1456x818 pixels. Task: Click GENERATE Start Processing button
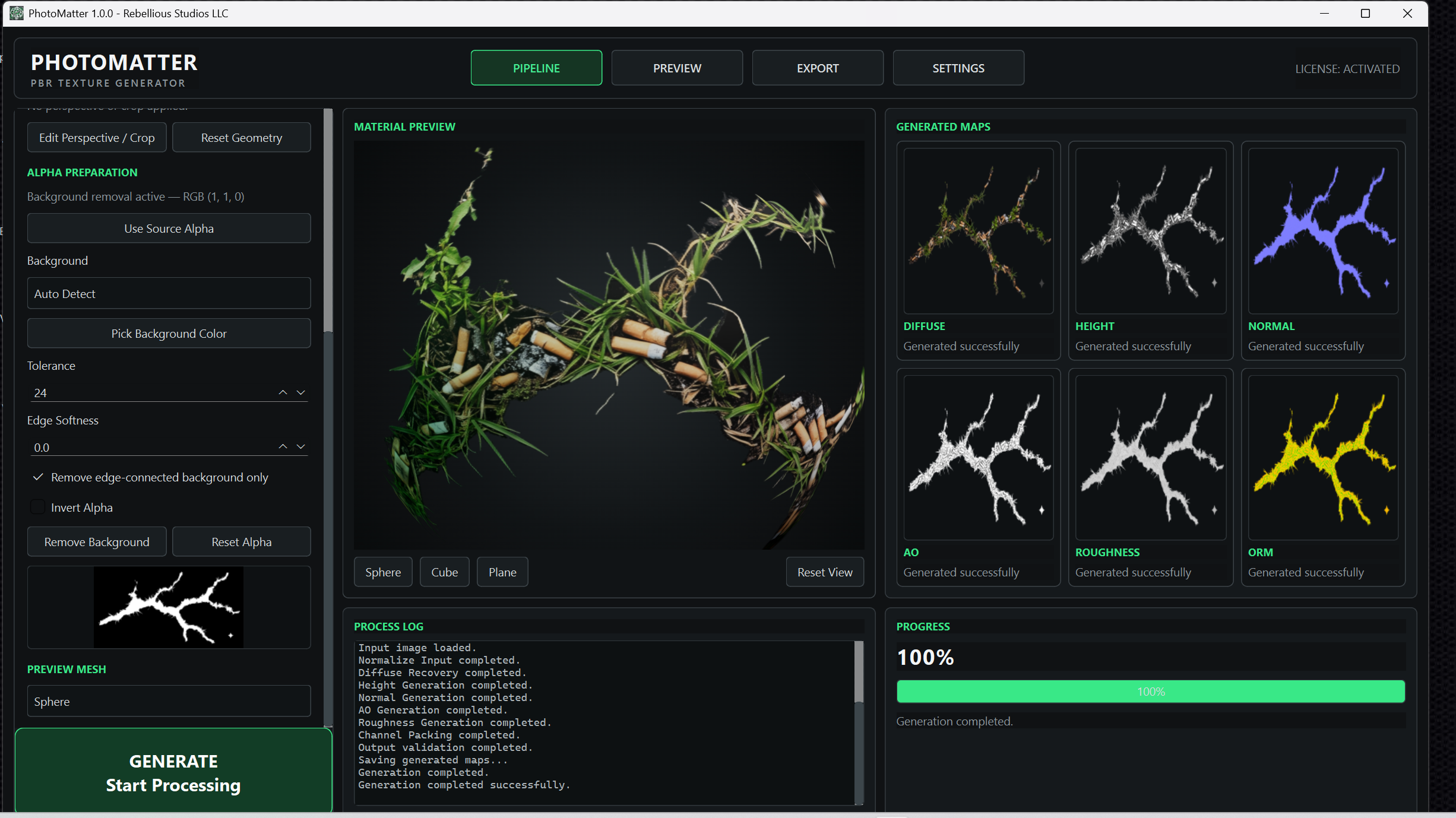(173, 772)
